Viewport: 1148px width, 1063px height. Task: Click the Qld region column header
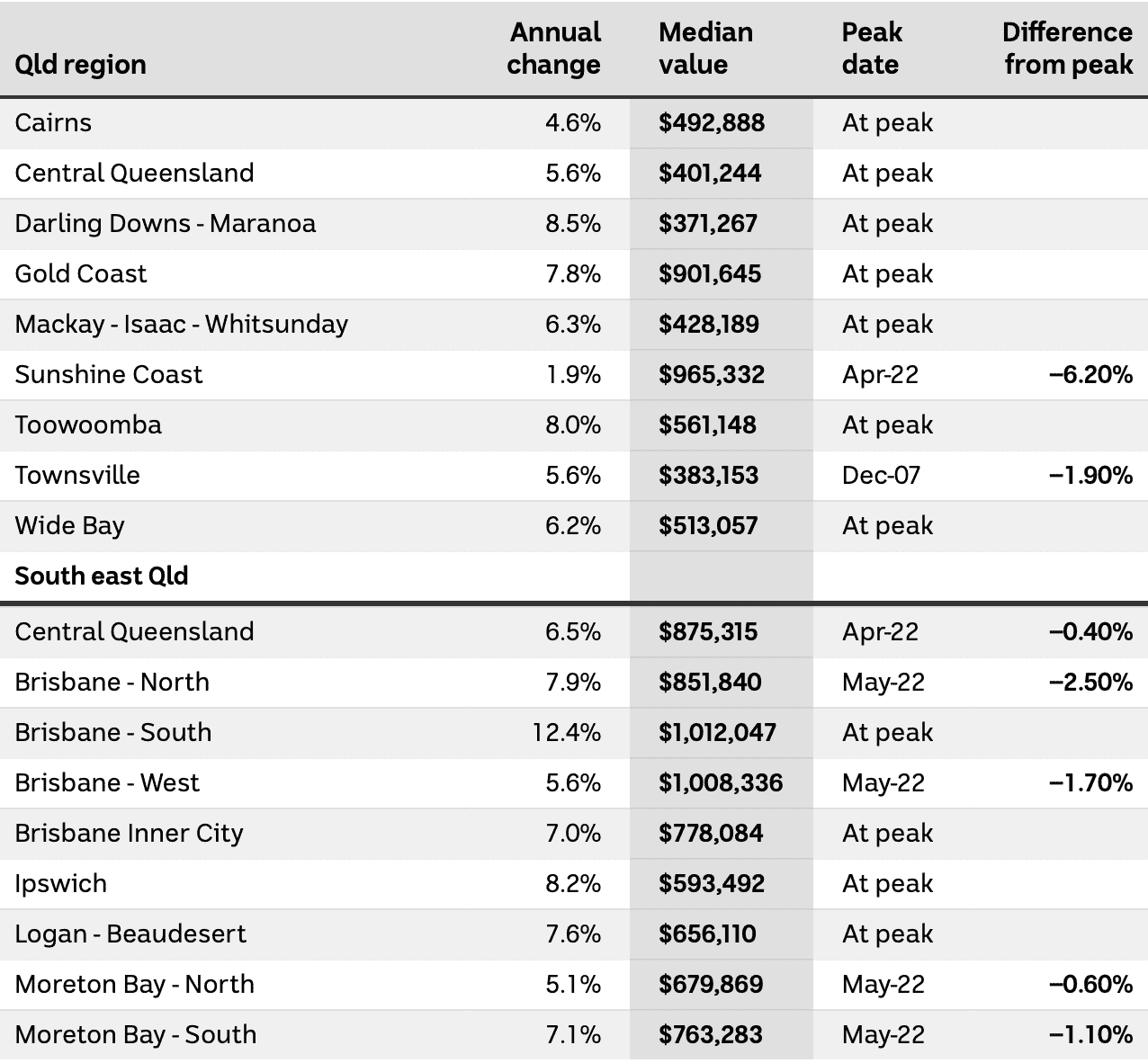tap(80, 66)
